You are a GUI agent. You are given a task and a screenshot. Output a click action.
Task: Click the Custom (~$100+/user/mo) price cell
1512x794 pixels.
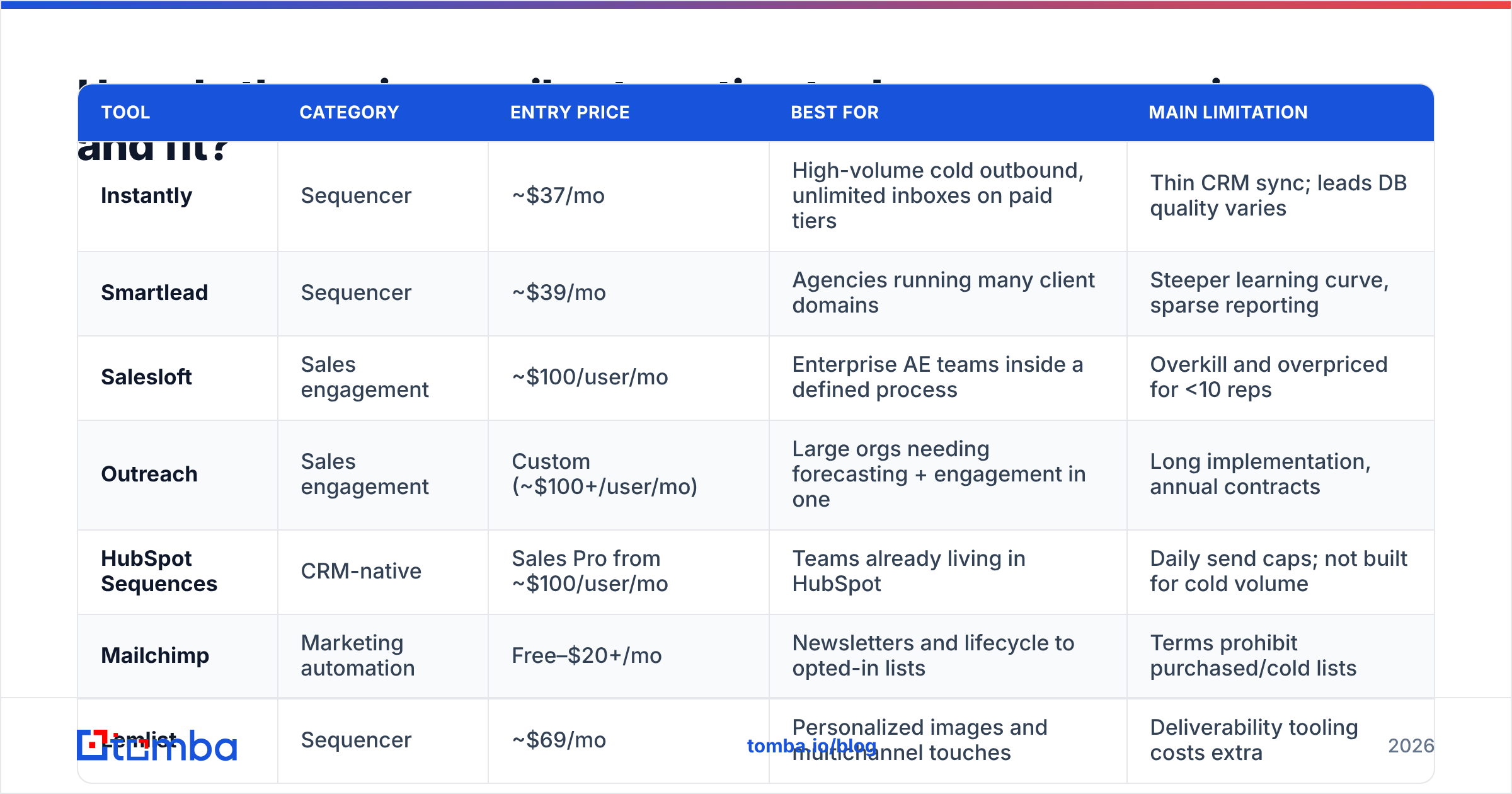tap(629, 475)
